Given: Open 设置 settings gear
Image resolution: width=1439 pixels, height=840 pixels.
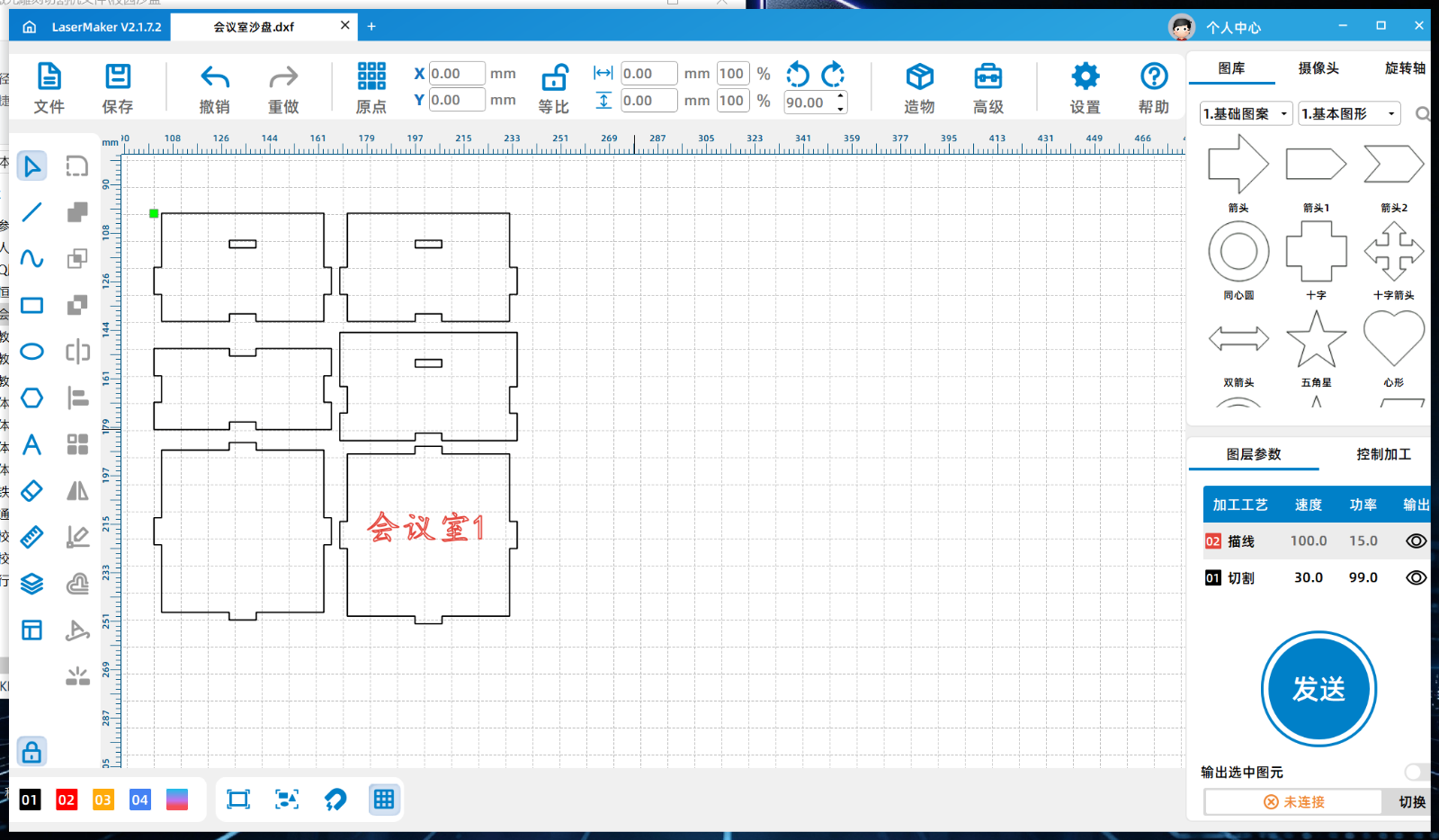Looking at the screenshot, I should point(1086,76).
